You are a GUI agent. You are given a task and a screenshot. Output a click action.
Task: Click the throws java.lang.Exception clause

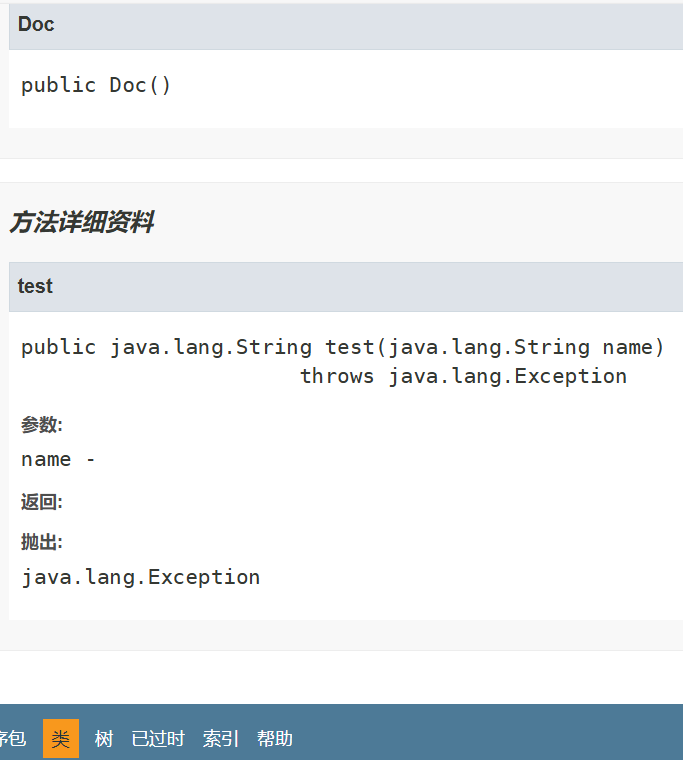pos(463,376)
